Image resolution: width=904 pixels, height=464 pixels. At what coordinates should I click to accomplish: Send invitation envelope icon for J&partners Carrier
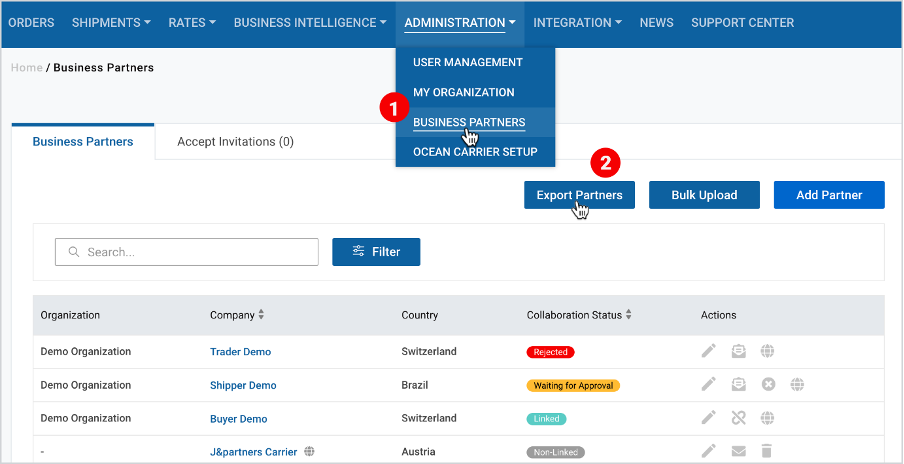click(x=738, y=451)
